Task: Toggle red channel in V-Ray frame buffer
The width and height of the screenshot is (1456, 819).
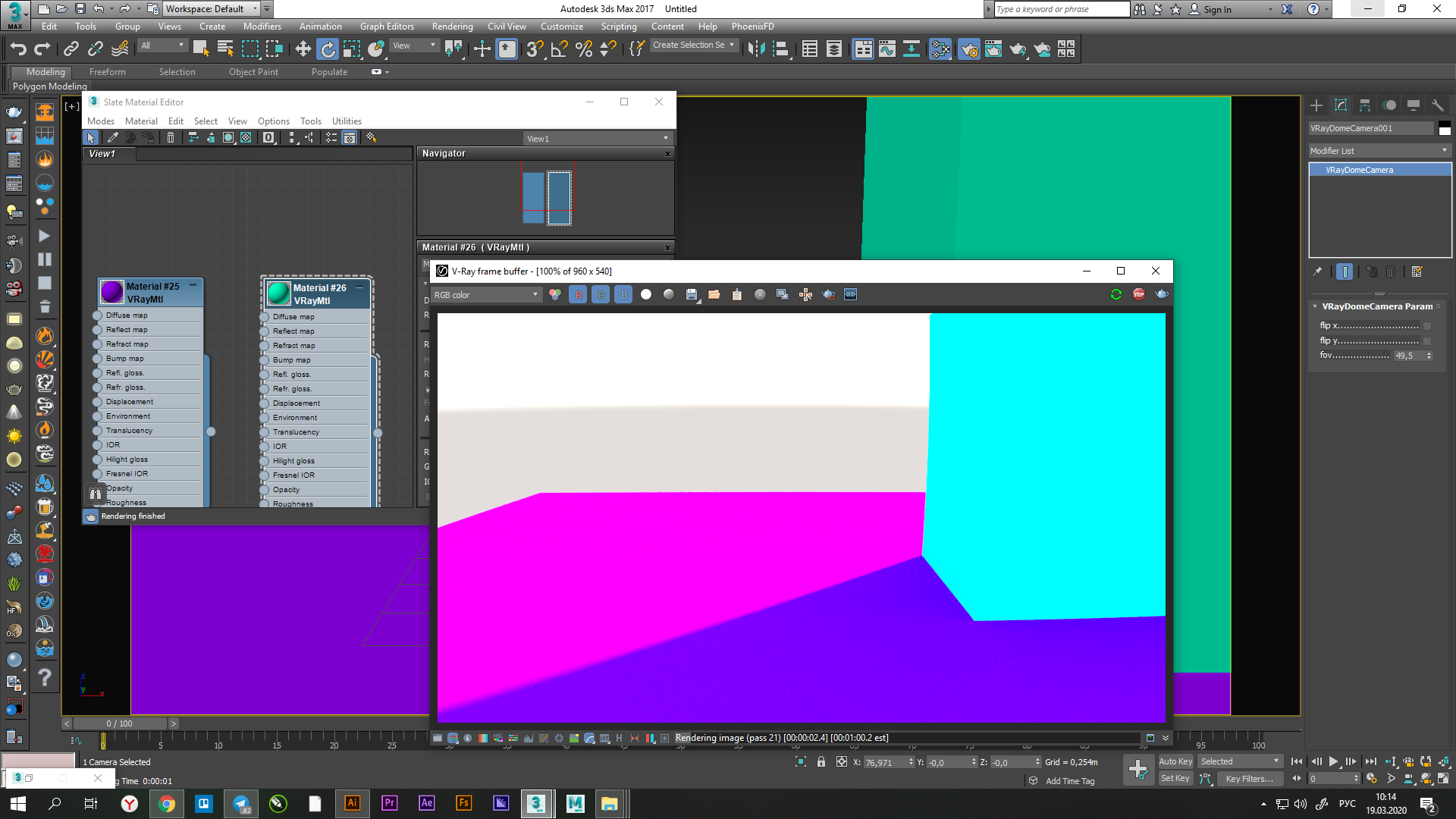Action: (x=579, y=294)
